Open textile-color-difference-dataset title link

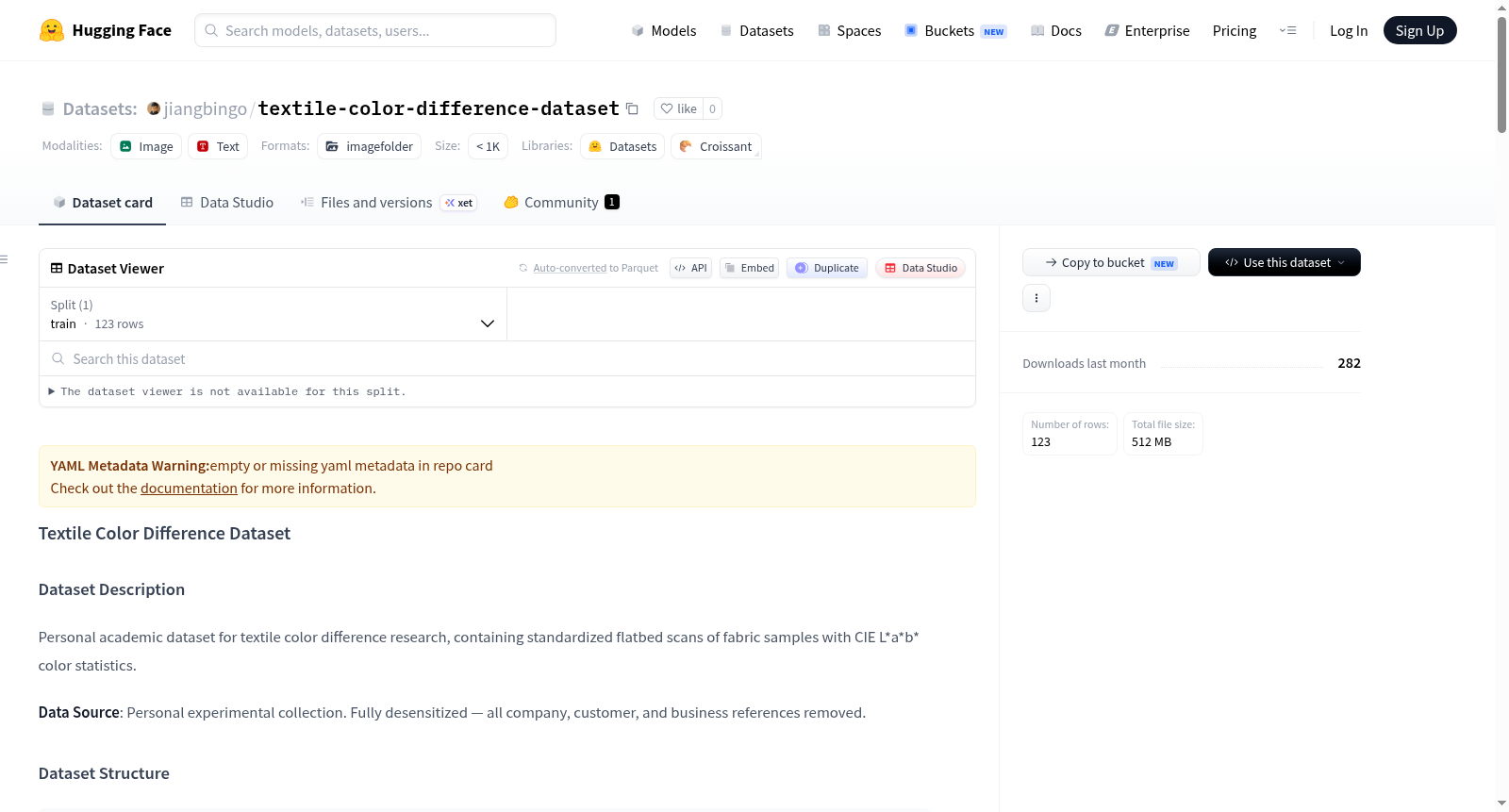pyautogui.click(x=439, y=108)
